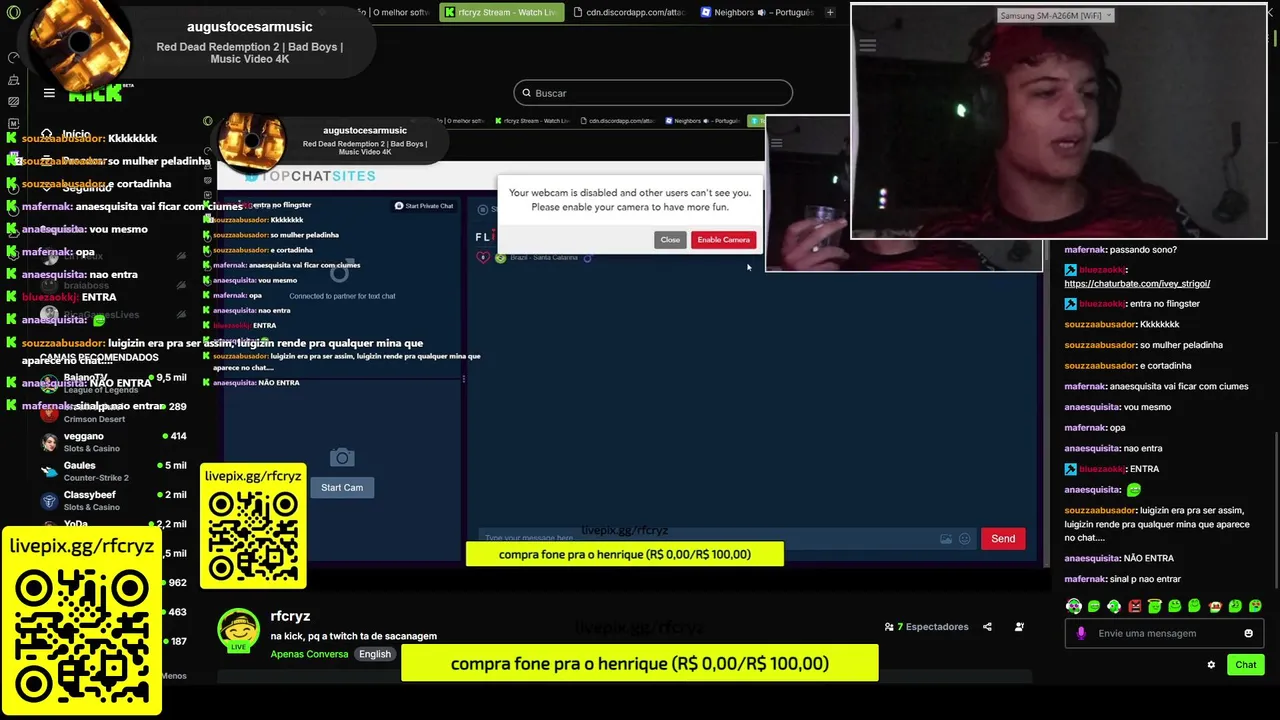
Task: Click the large compra fone donation goal banner
Action: pos(640,663)
